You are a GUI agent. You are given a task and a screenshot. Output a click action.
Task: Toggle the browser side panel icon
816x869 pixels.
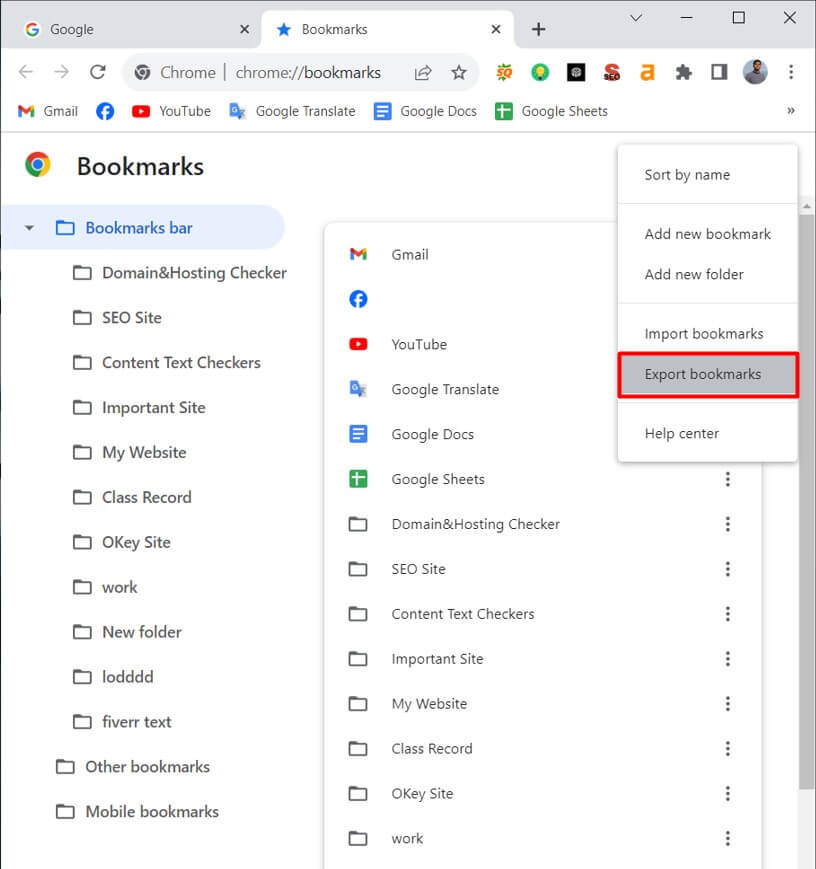[x=719, y=72]
